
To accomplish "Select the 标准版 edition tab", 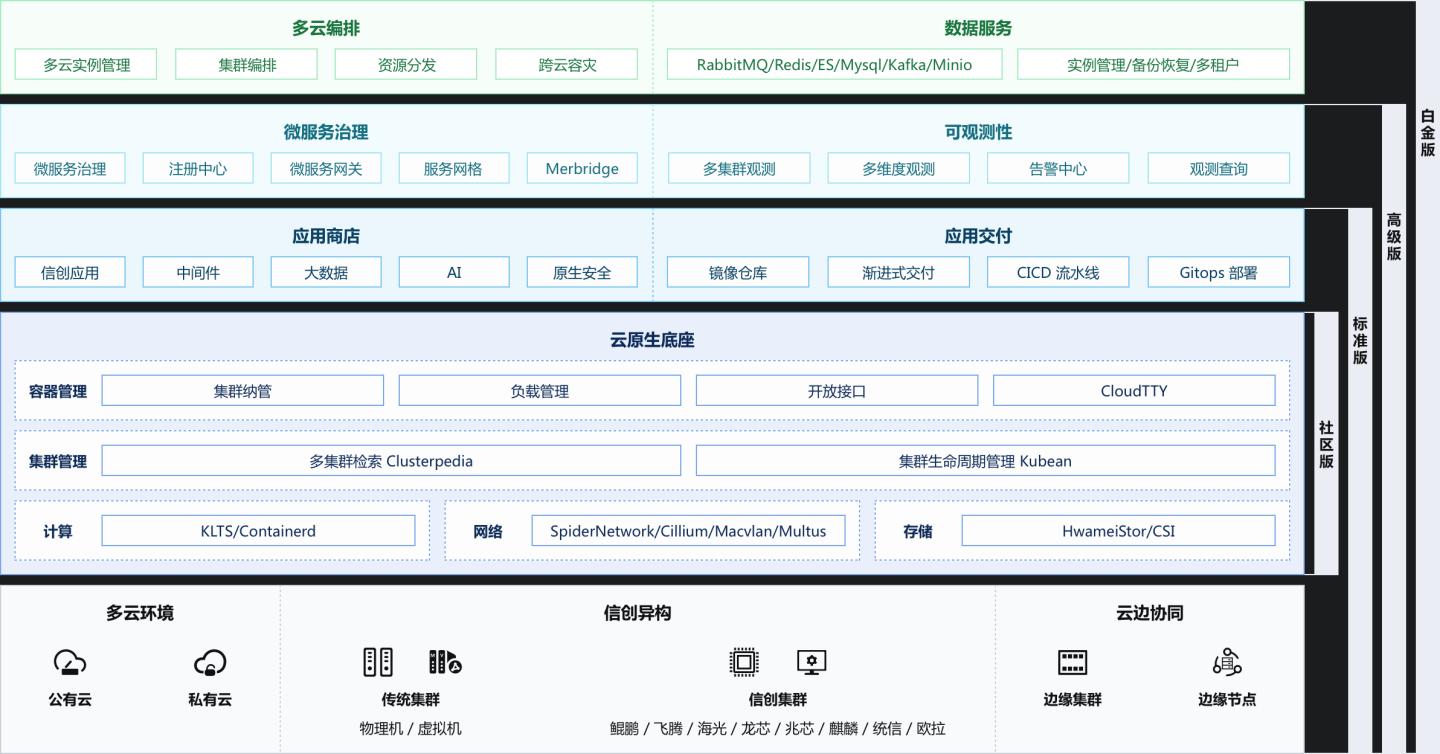I will [x=1360, y=340].
